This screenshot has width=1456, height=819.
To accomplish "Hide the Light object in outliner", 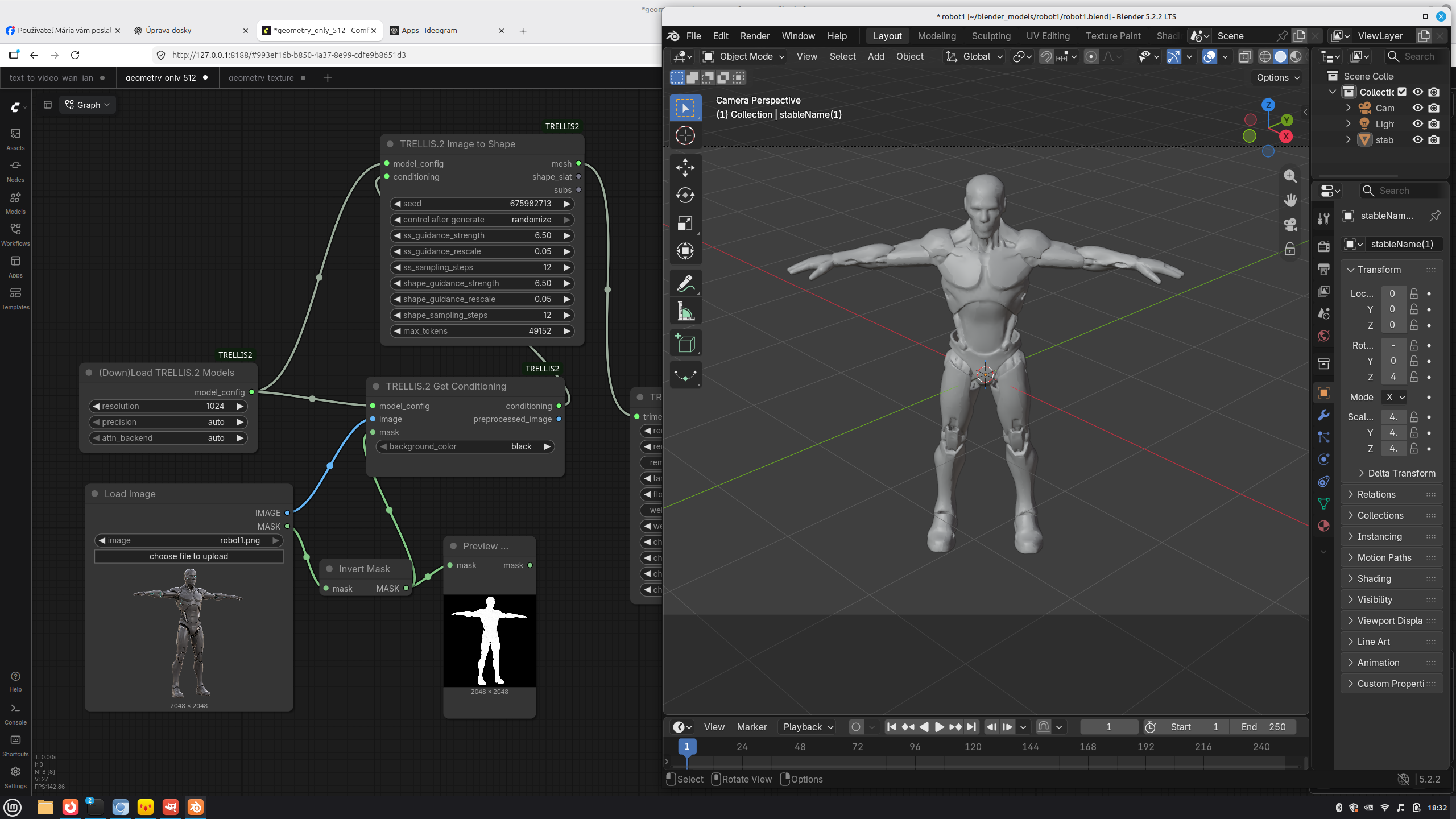I will coord(1418,124).
